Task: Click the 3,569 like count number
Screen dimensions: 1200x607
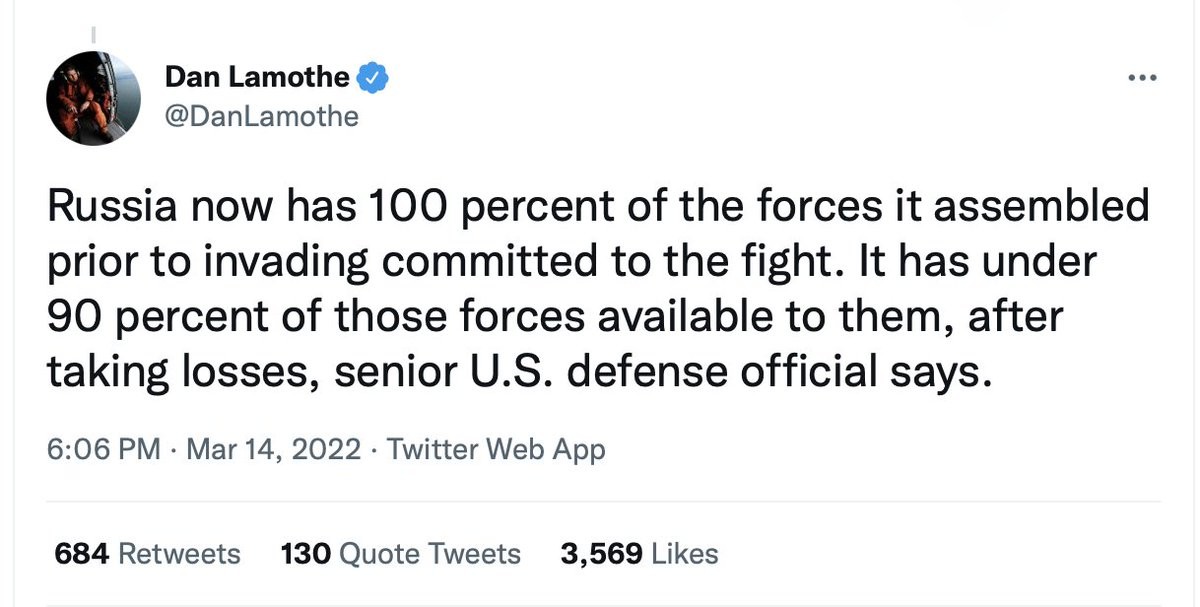Action: pos(601,553)
